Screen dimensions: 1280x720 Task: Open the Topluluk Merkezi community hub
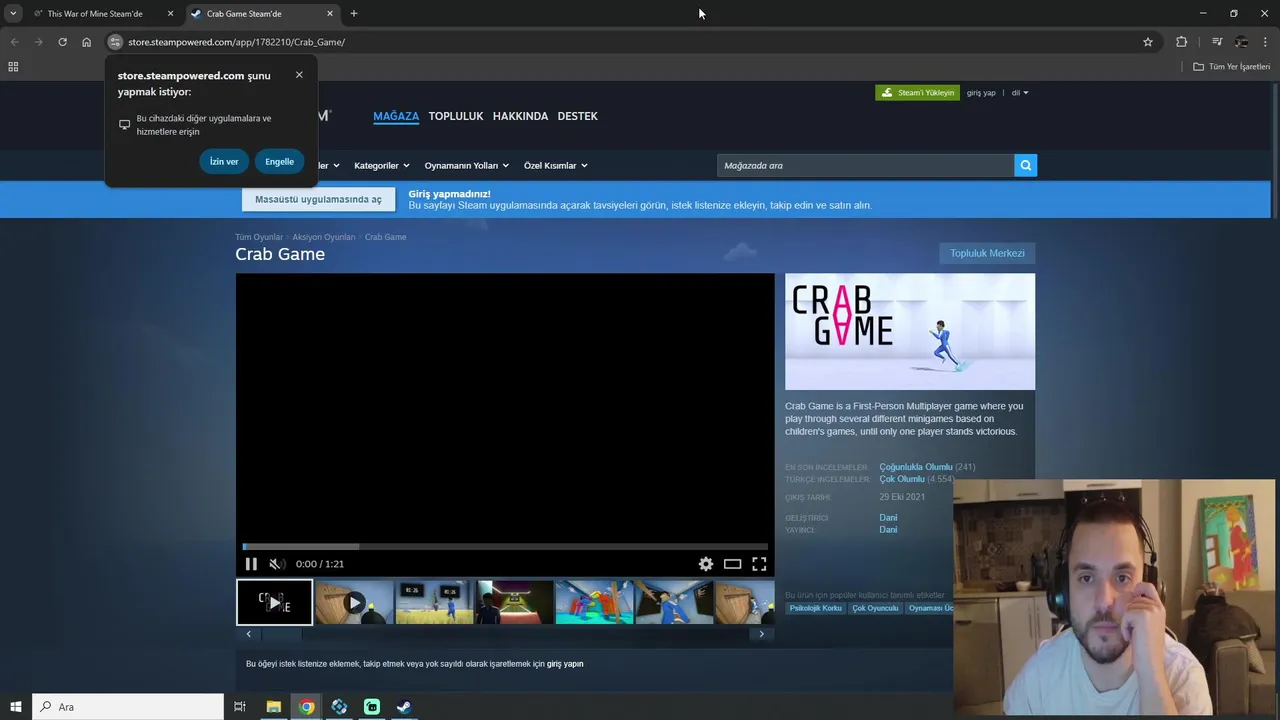tap(987, 253)
